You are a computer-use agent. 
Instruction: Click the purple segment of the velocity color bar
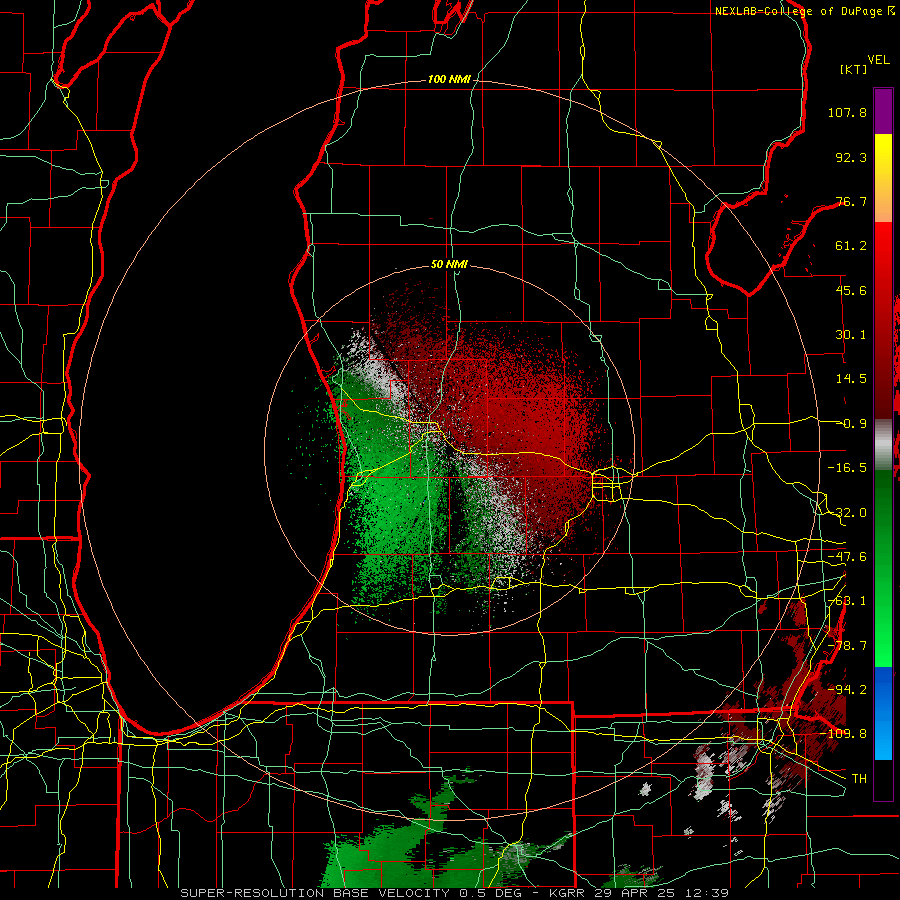click(x=883, y=111)
